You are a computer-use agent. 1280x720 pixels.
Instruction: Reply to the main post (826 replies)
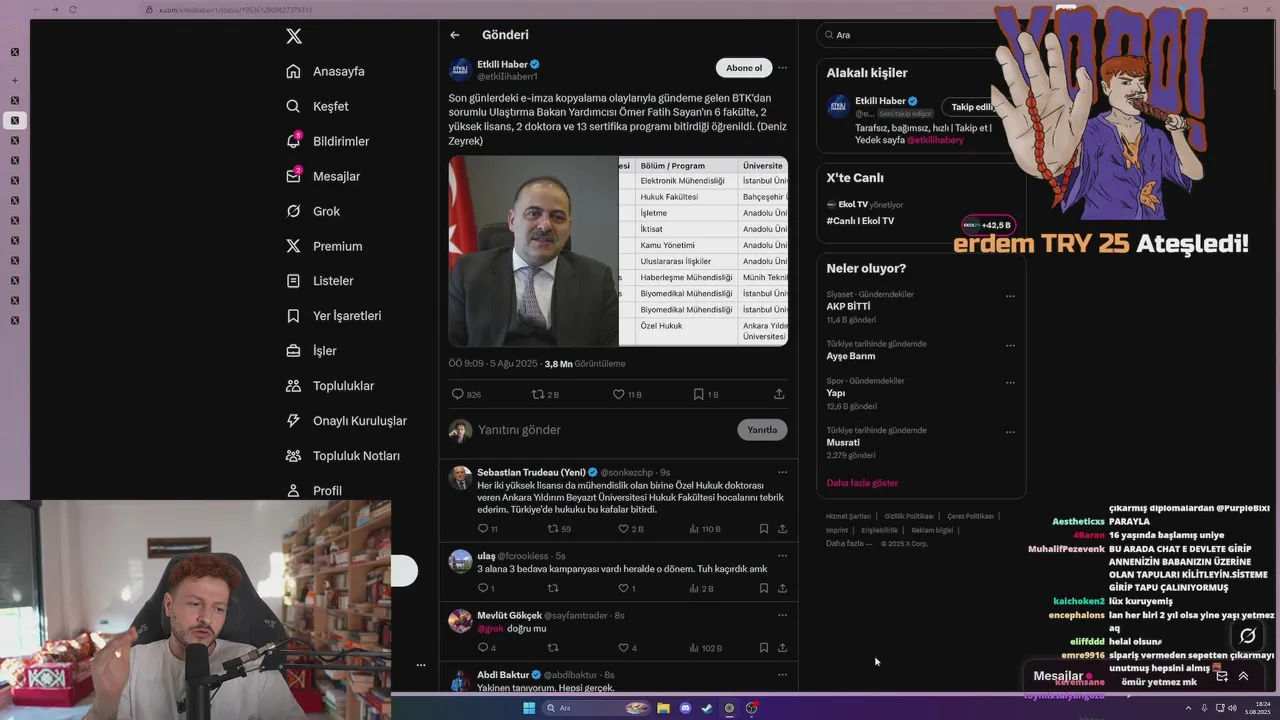466,394
